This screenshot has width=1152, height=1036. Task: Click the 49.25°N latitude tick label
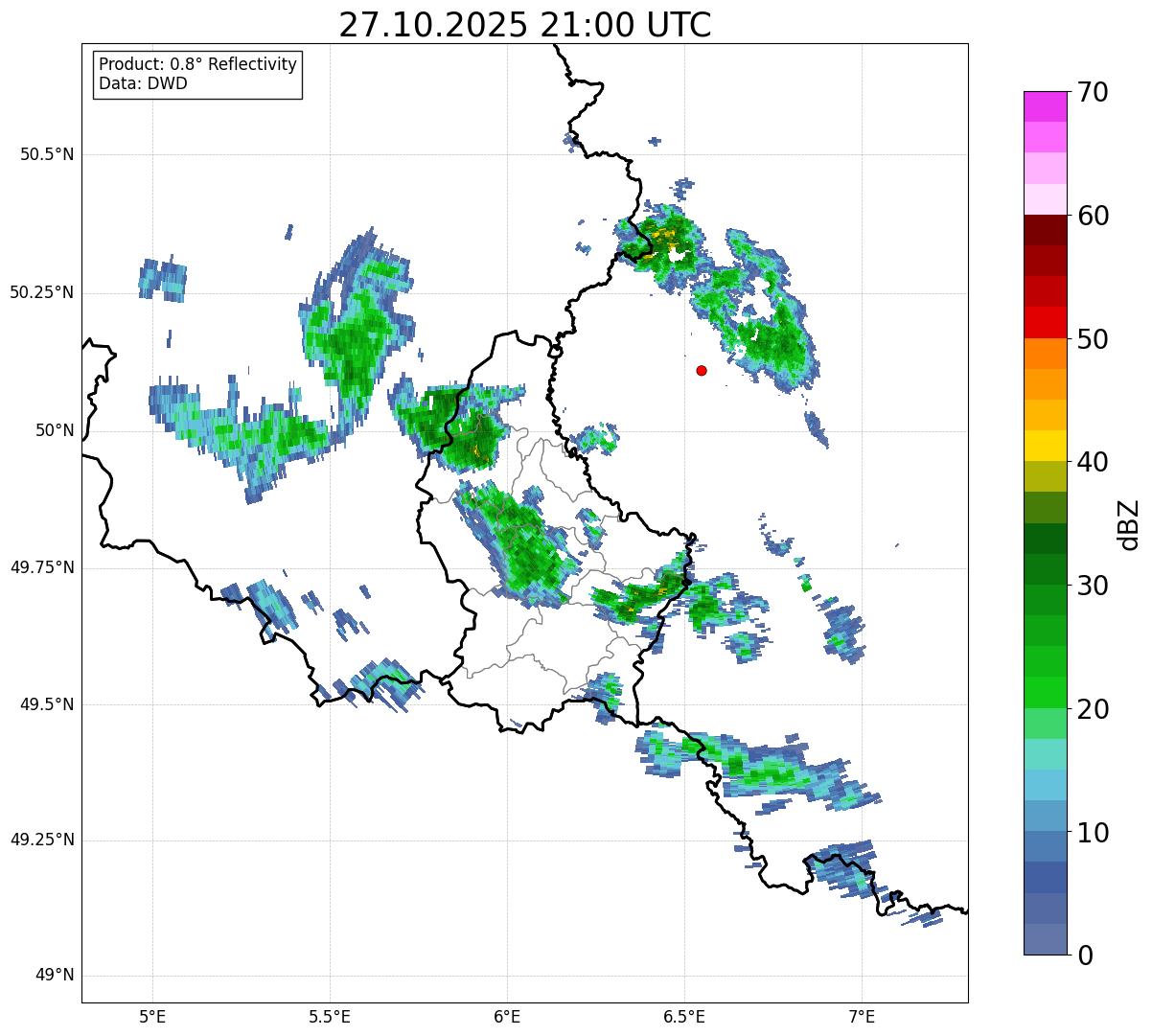[42, 840]
